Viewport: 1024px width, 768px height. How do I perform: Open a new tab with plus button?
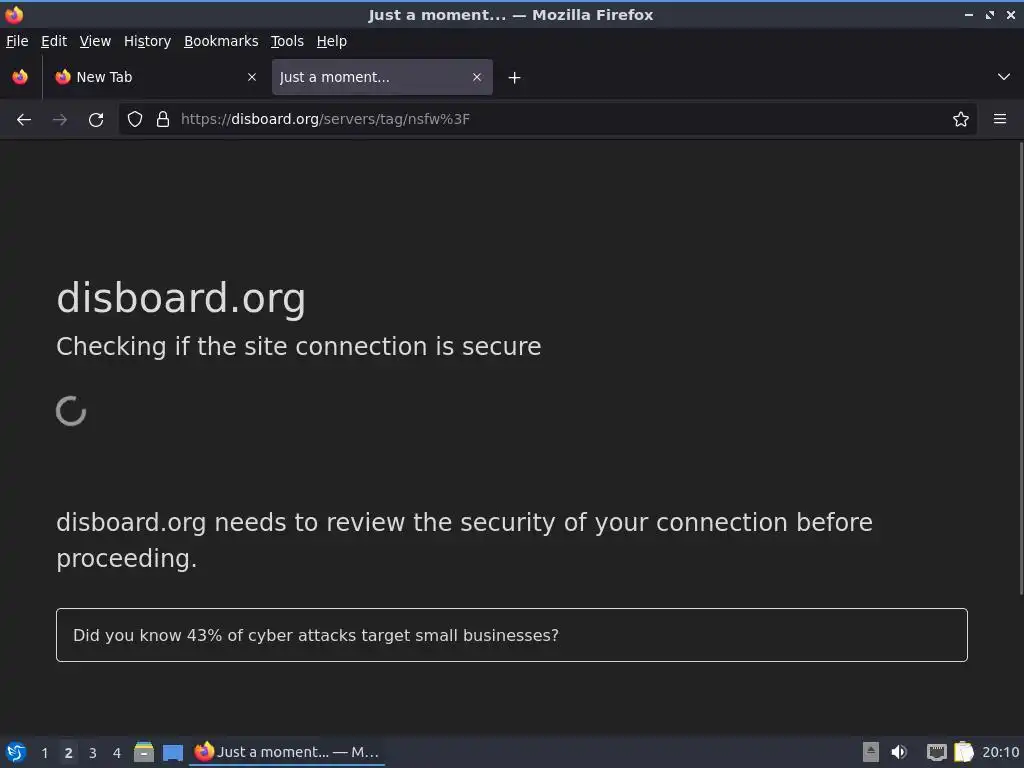pyautogui.click(x=514, y=78)
